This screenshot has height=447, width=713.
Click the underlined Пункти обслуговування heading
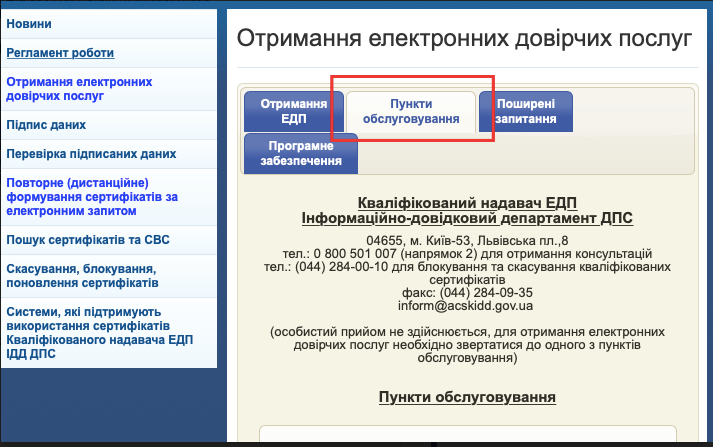(467, 397)
